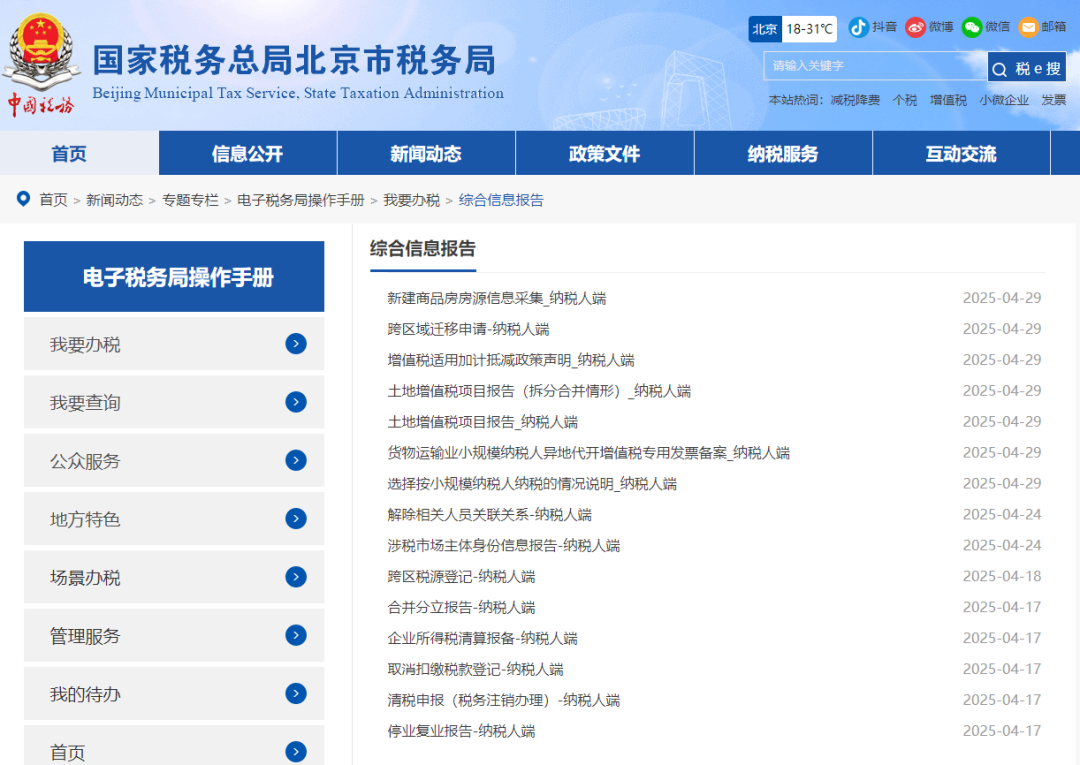The width and height of the screenshot is (1080, 765).
Task: Expand 公众服务 sidebar arrow
Action: tap(296, 460)
